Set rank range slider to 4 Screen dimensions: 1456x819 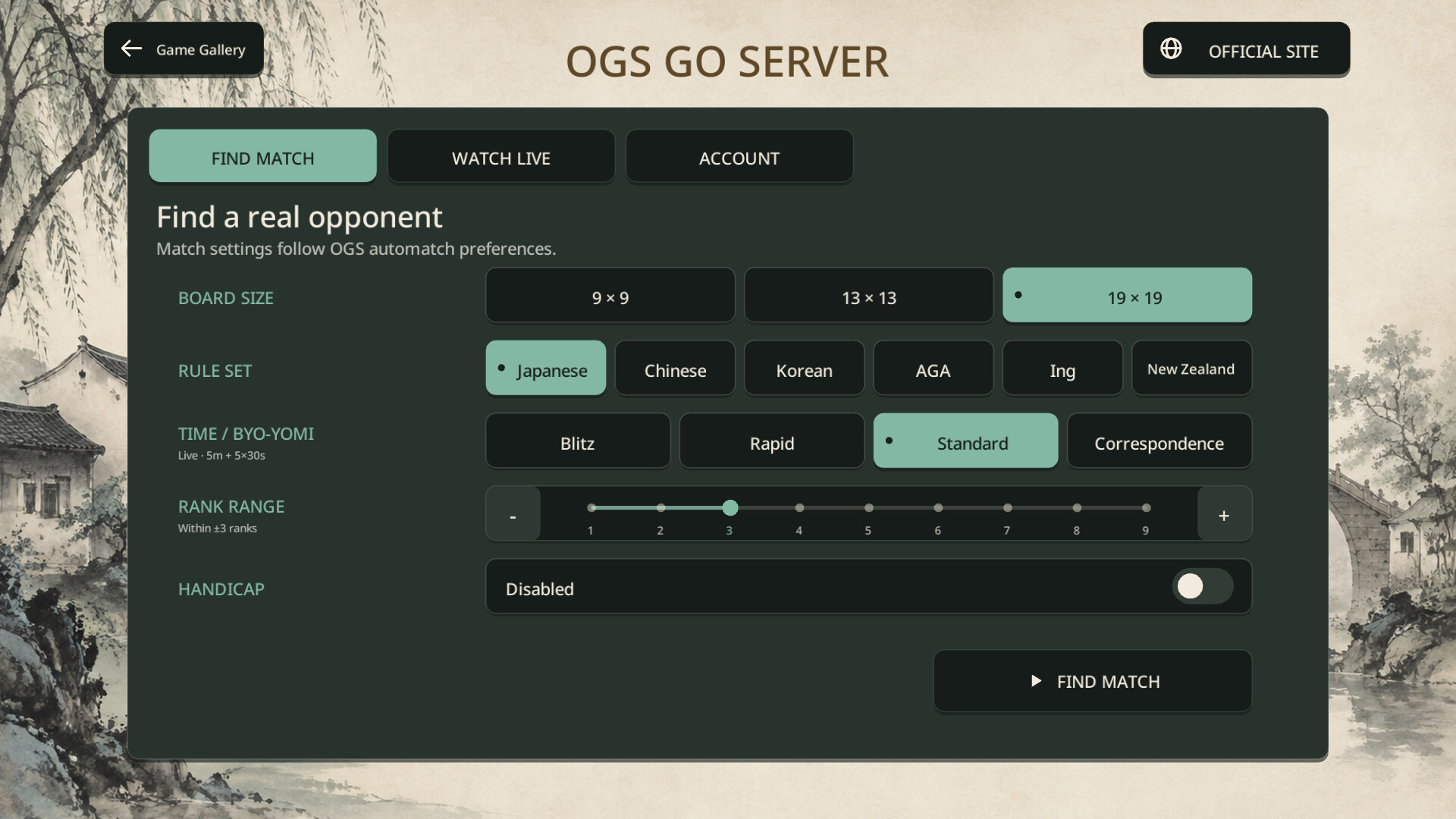[799, 508]
